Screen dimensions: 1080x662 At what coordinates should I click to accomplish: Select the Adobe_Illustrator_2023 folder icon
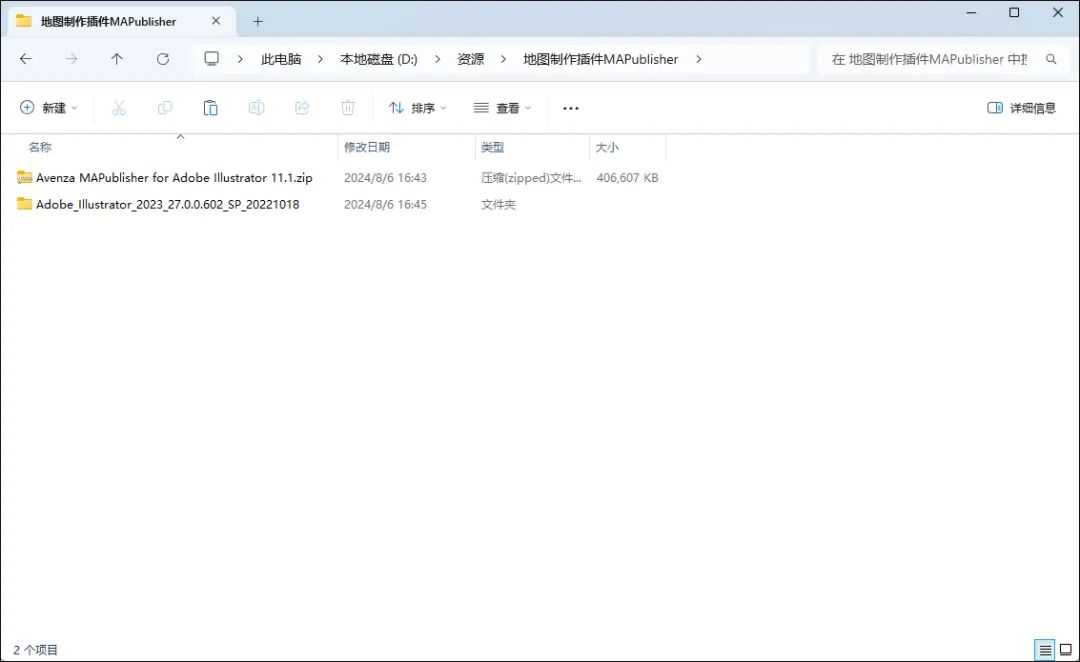[x=25, y=204]
